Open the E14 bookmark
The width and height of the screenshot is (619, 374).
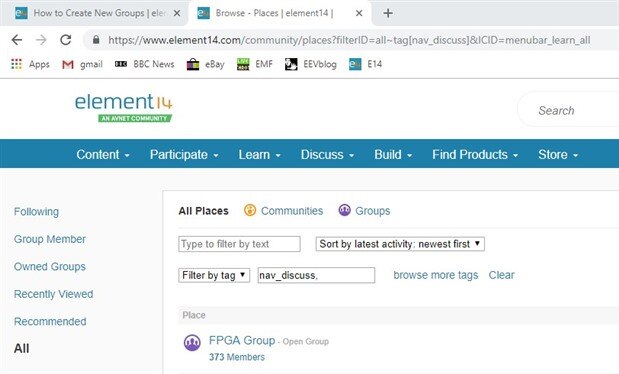click(x=366, y=64)
